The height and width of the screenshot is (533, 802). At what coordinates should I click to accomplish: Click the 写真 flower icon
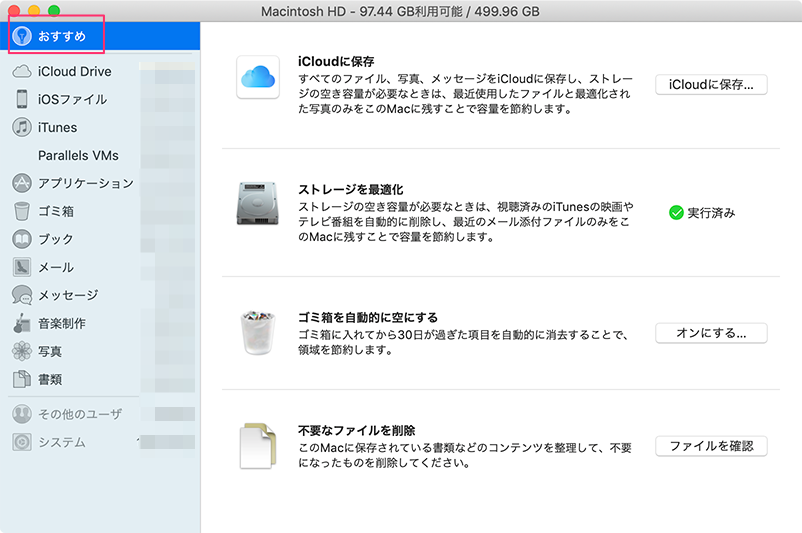tap(21, 351)
